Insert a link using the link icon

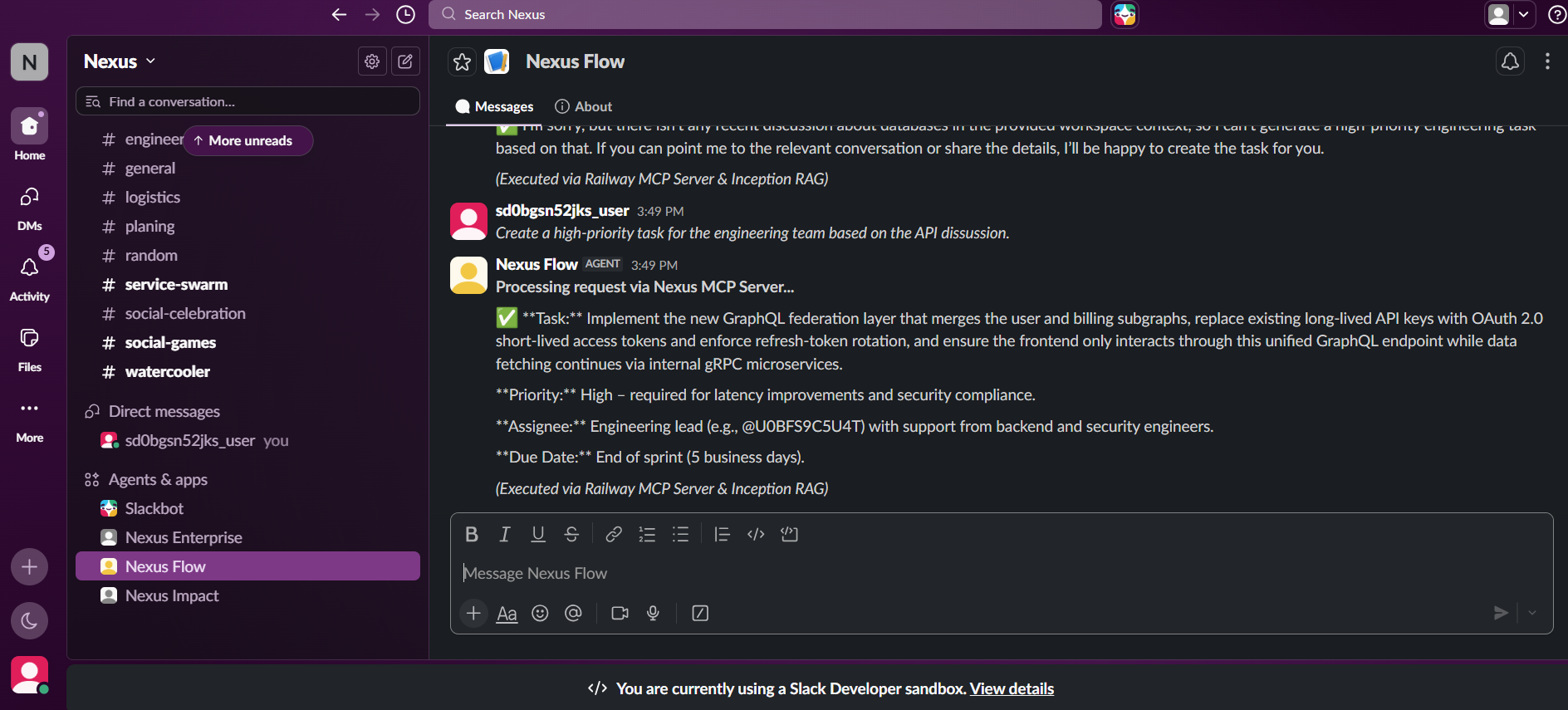tap(614, 534)
